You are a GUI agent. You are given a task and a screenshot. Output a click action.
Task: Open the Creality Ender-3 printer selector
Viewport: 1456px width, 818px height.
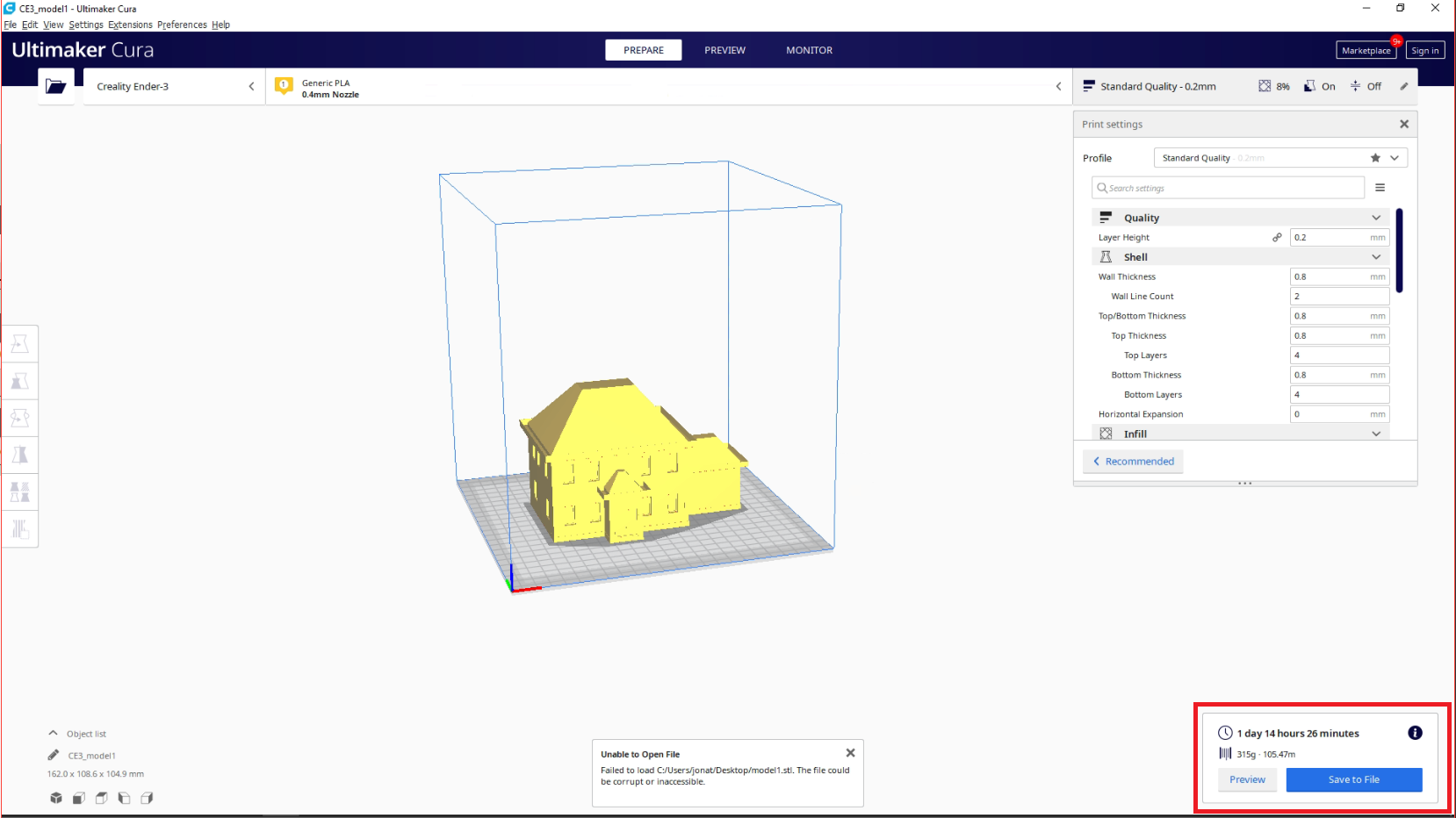tap(174, 86)
